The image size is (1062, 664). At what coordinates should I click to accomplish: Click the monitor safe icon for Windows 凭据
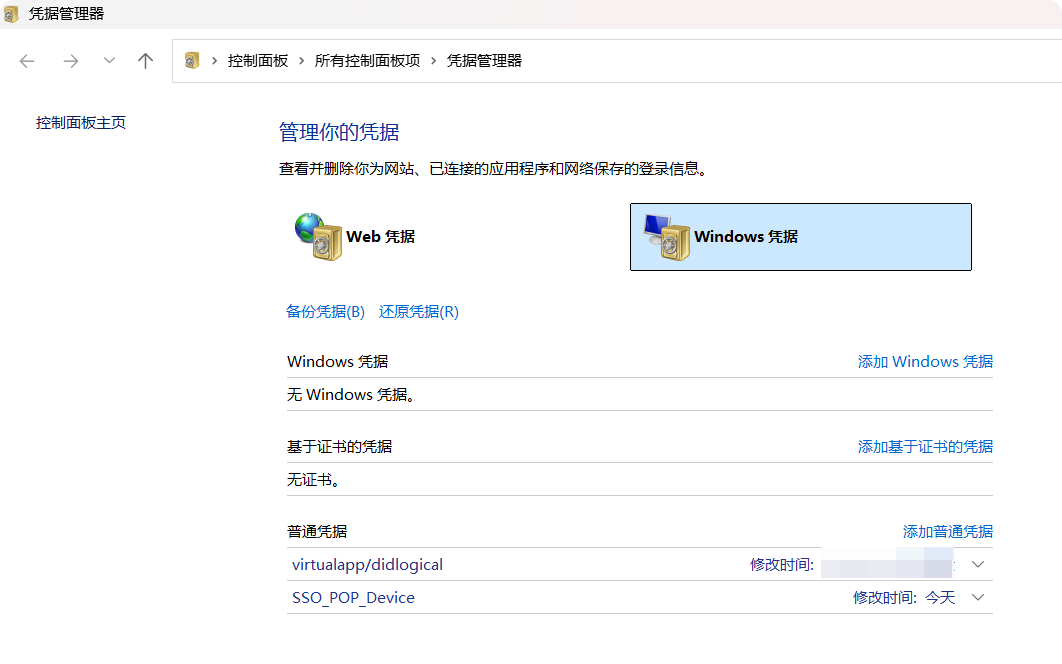[666, 236]
